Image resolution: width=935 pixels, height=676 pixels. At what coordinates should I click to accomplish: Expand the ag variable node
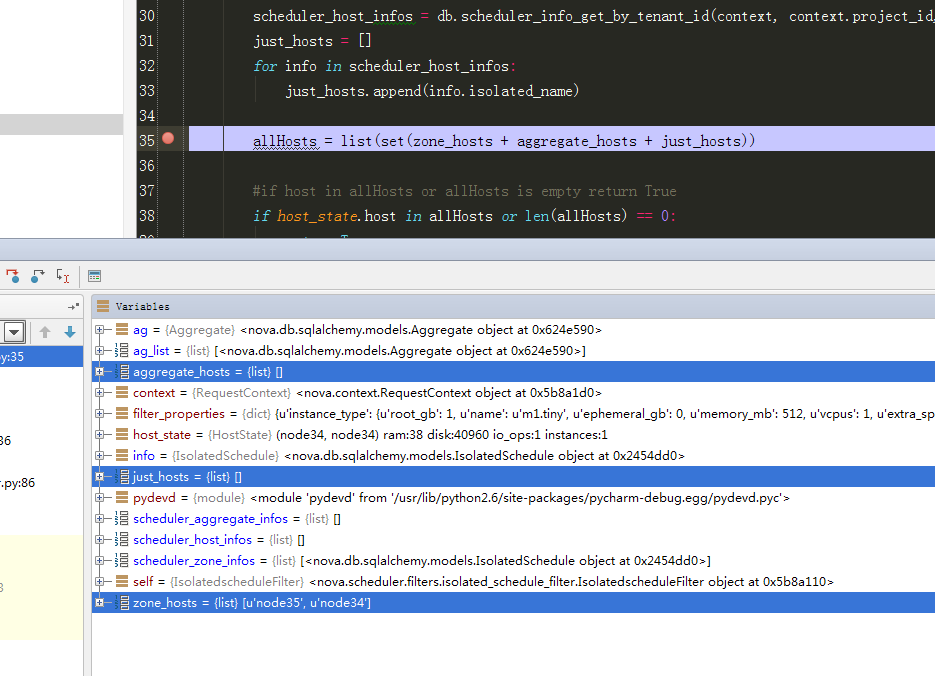click(x=100, y=330)
